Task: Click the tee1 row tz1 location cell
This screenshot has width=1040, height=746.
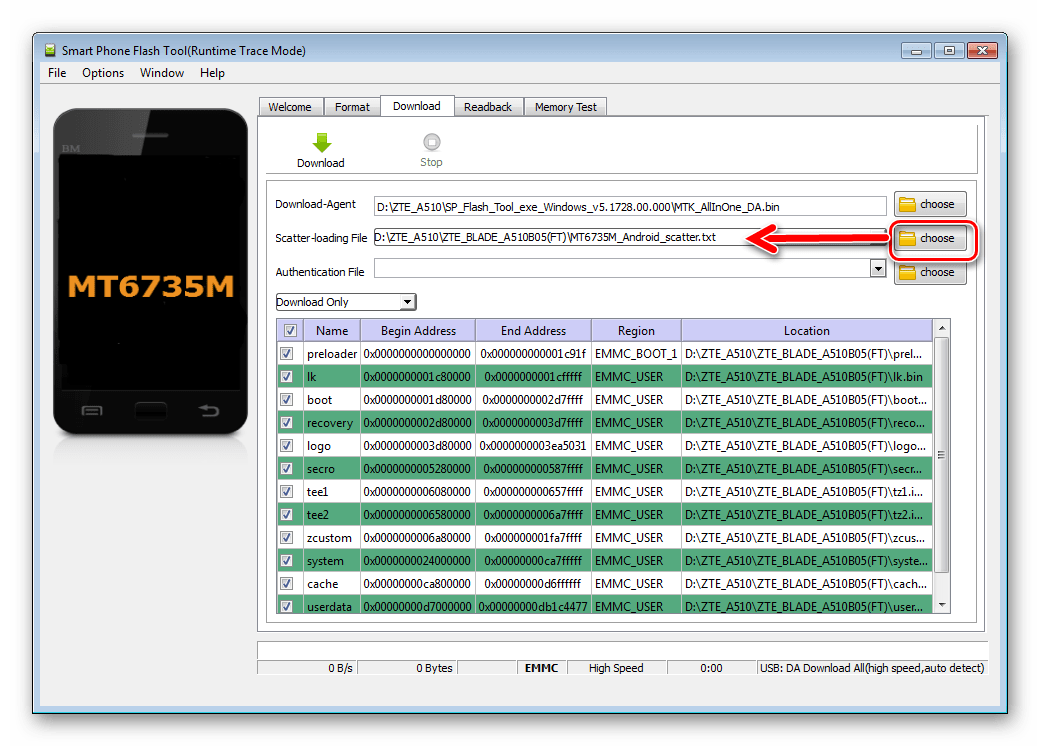Action: click(x=807, y=491)
